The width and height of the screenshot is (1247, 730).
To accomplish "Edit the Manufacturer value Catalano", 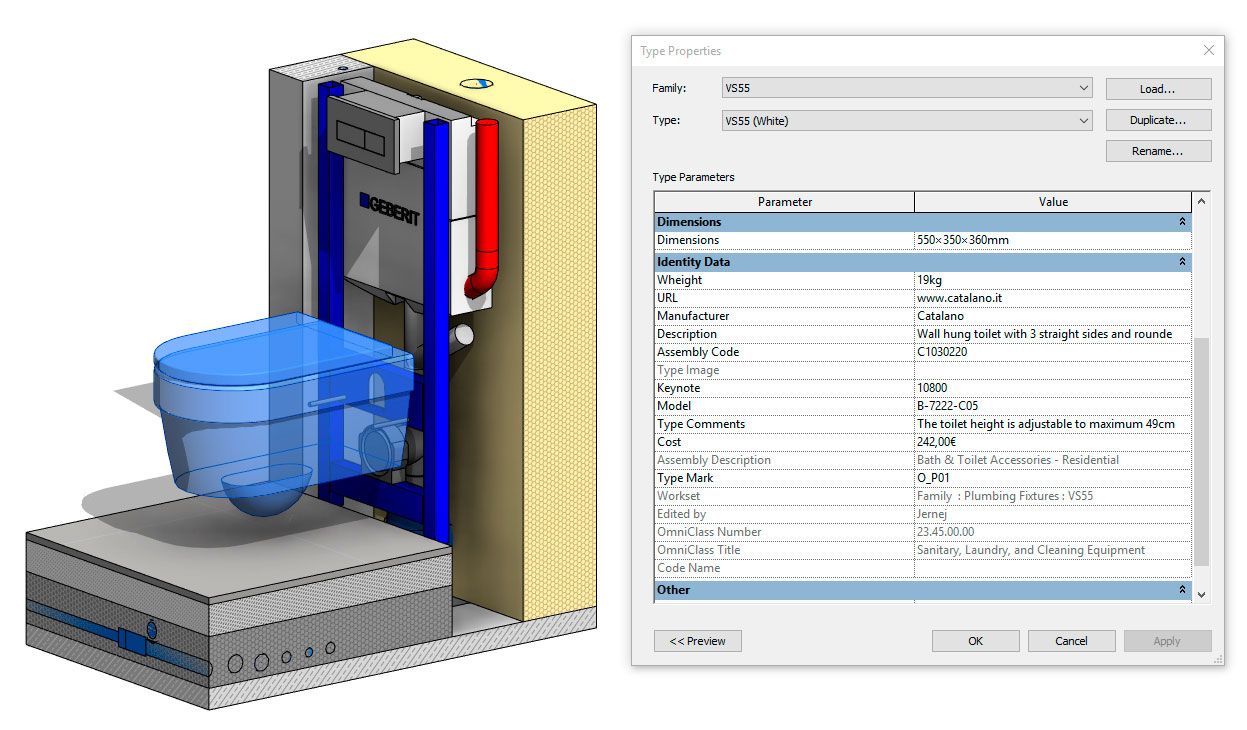I will (1053, 316).
